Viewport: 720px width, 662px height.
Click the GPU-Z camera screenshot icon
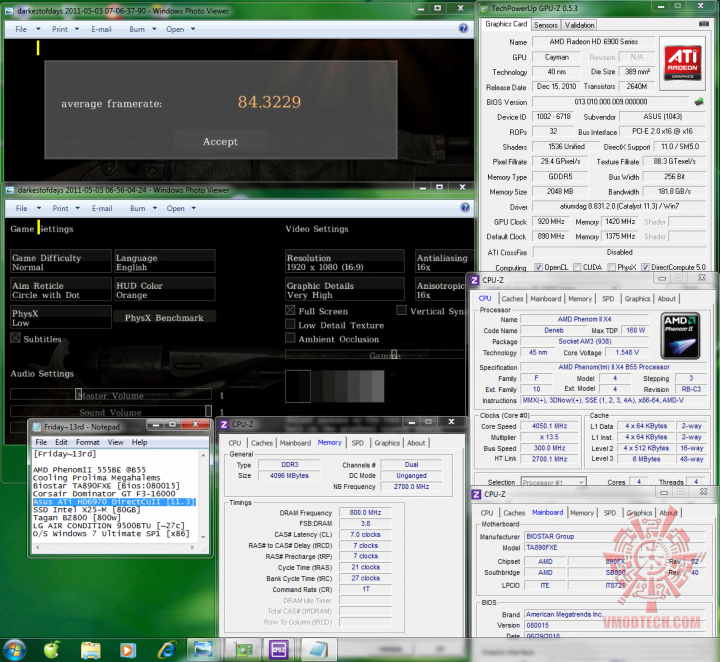pos(703,24)
